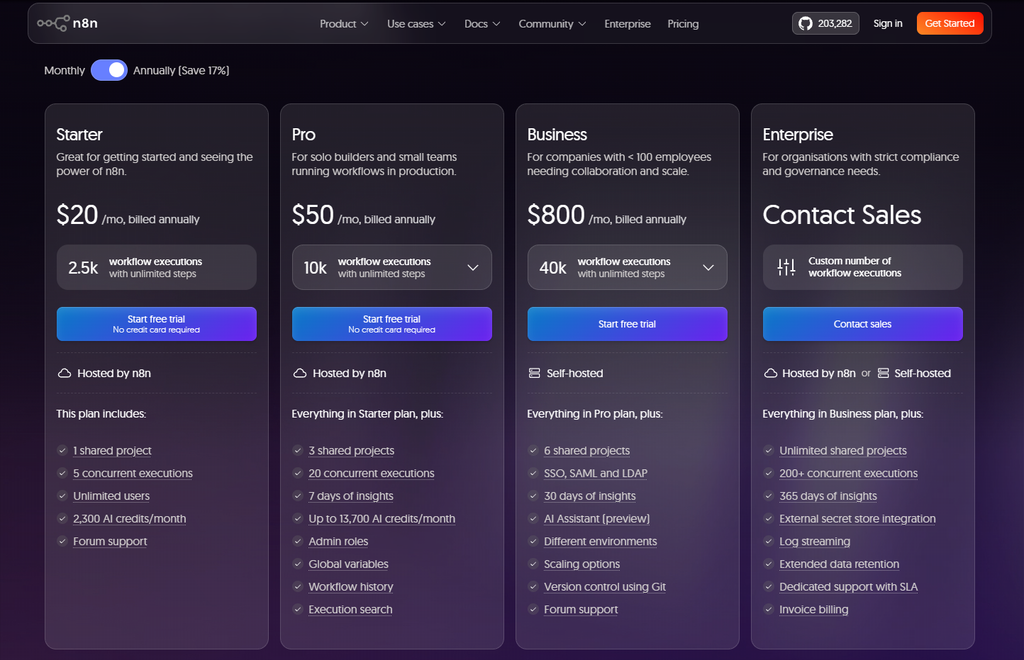Viewport: 1024px width, 660px height.
Task: Click the checkmark icon beside 1 shared project
Action: [62, 450]
